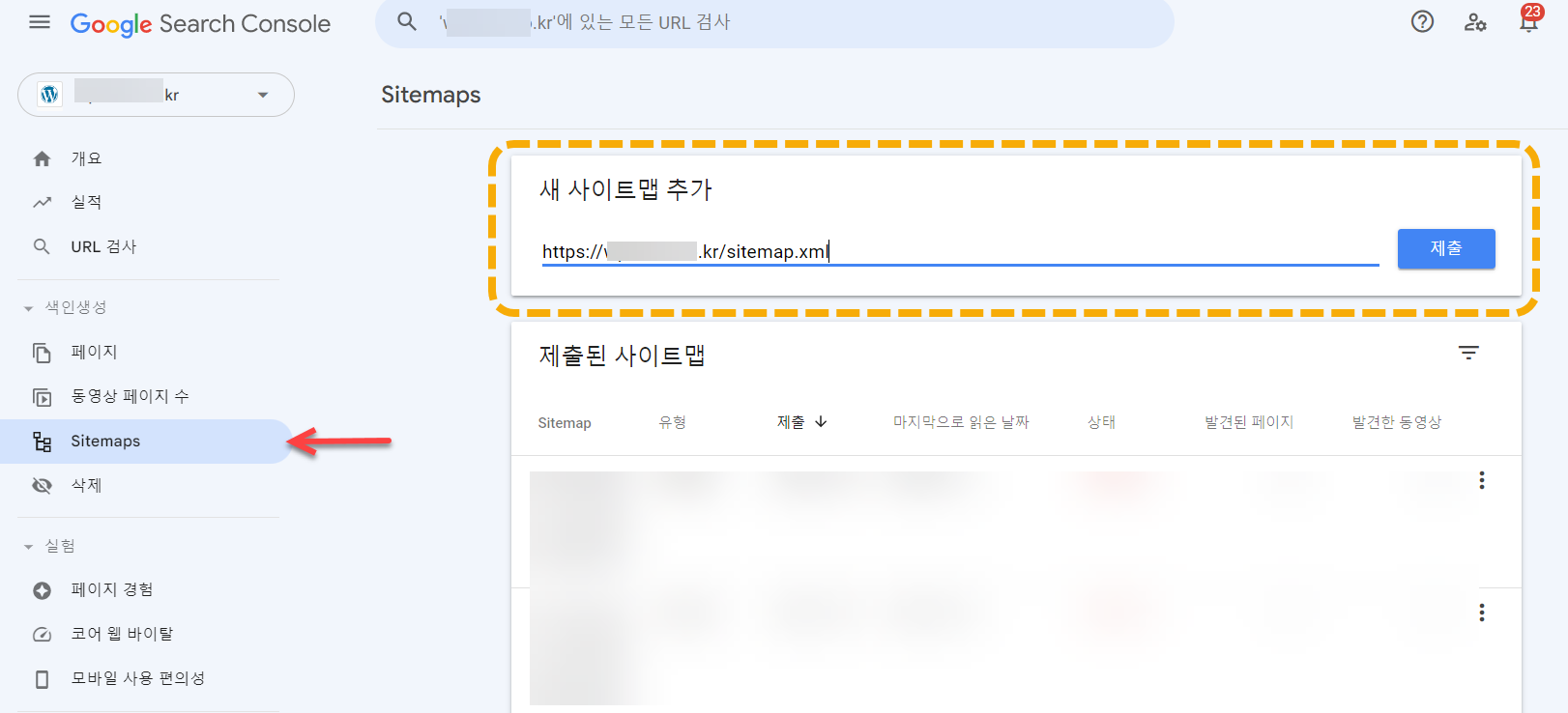Open the main hamburger menu
This screenshot has width=1568, height=713.
pyautogui.click(x=40, y=22)
